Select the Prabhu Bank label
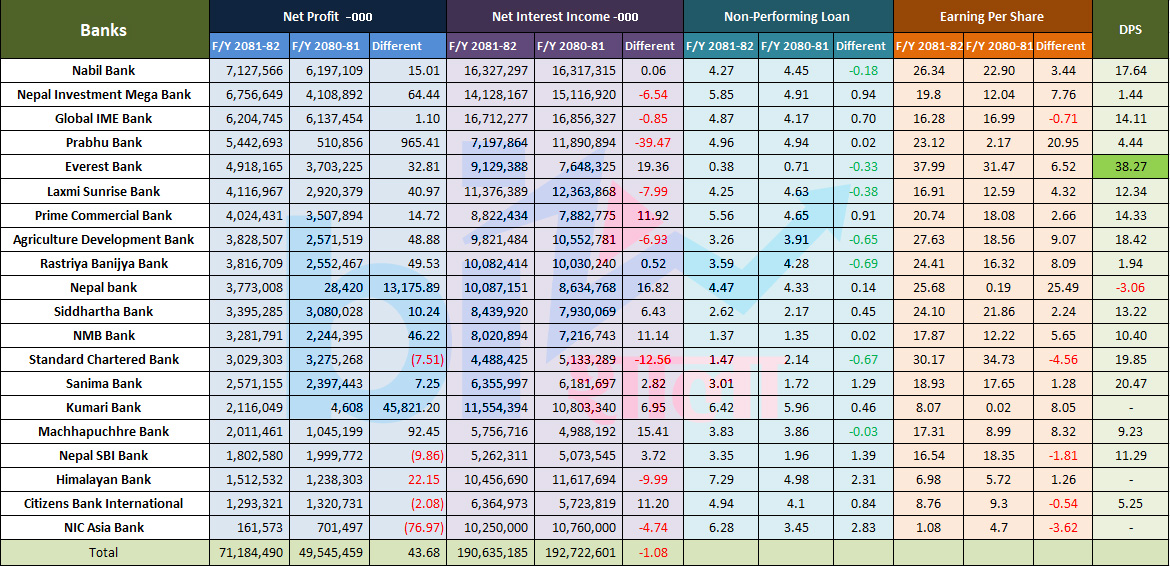Viewport: 1170px width, 566px height. [104, 143]
